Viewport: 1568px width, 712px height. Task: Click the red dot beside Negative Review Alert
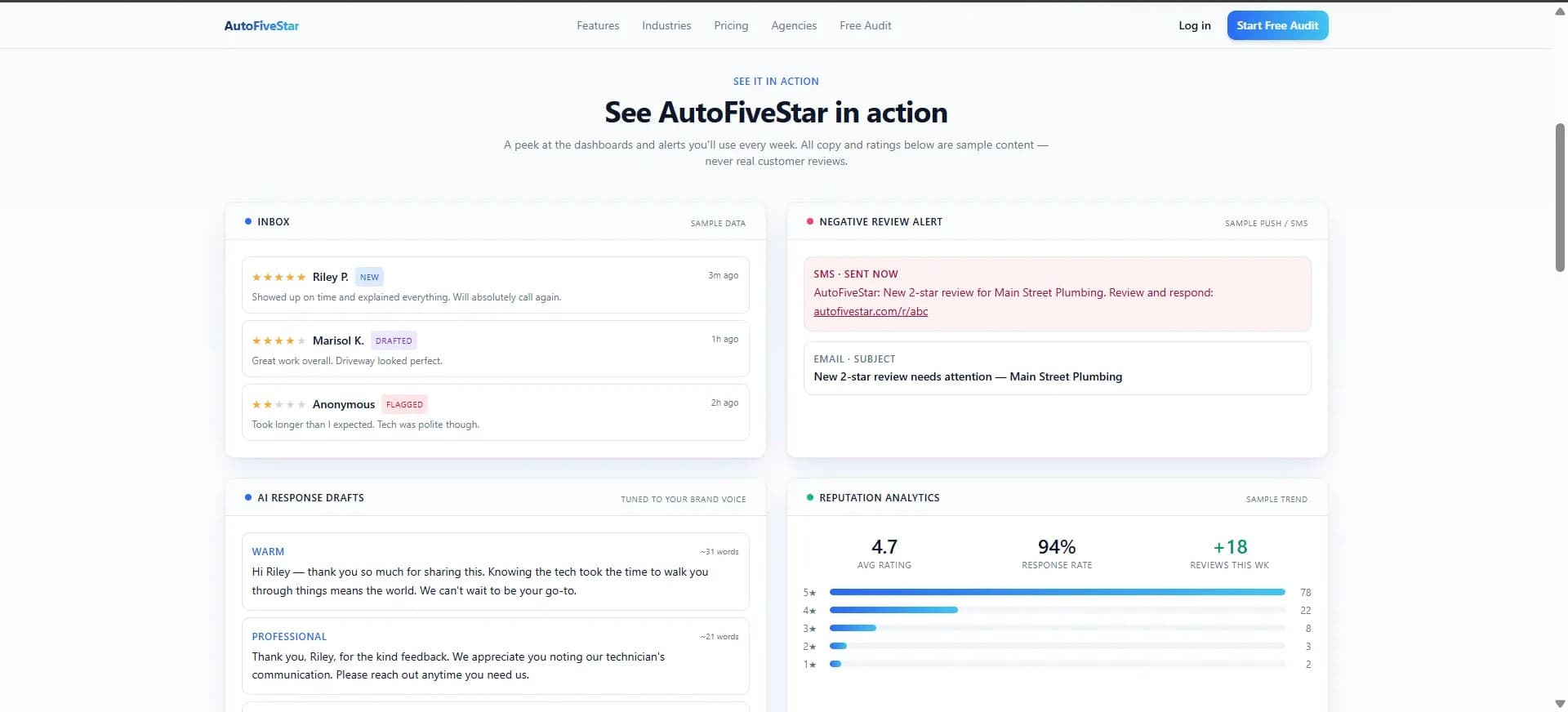click(810, 221)
